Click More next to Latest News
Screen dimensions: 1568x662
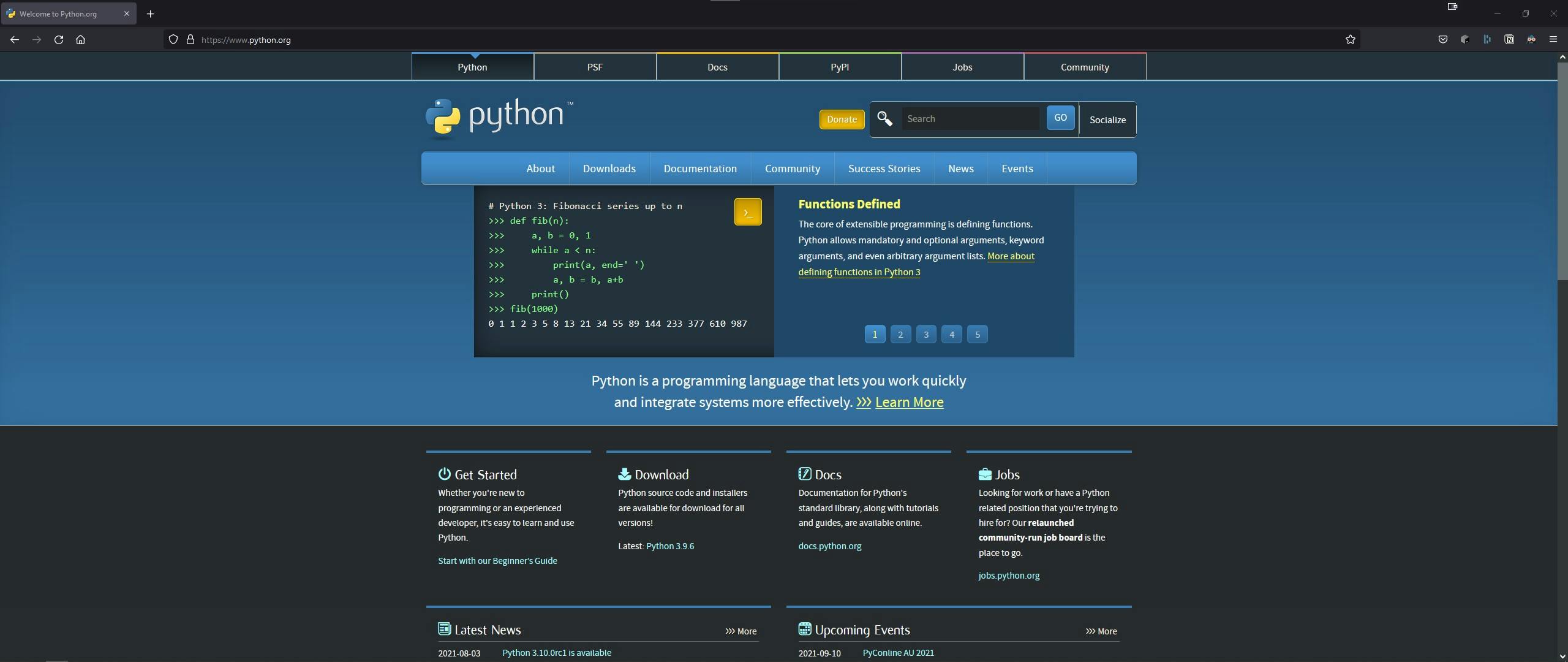click(741, 631)
